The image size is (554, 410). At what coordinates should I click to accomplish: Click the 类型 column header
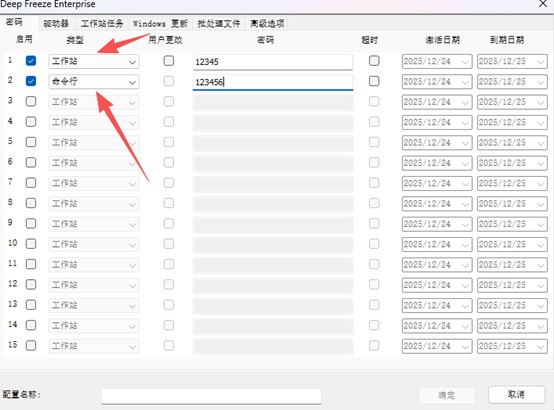click(75, 40)
